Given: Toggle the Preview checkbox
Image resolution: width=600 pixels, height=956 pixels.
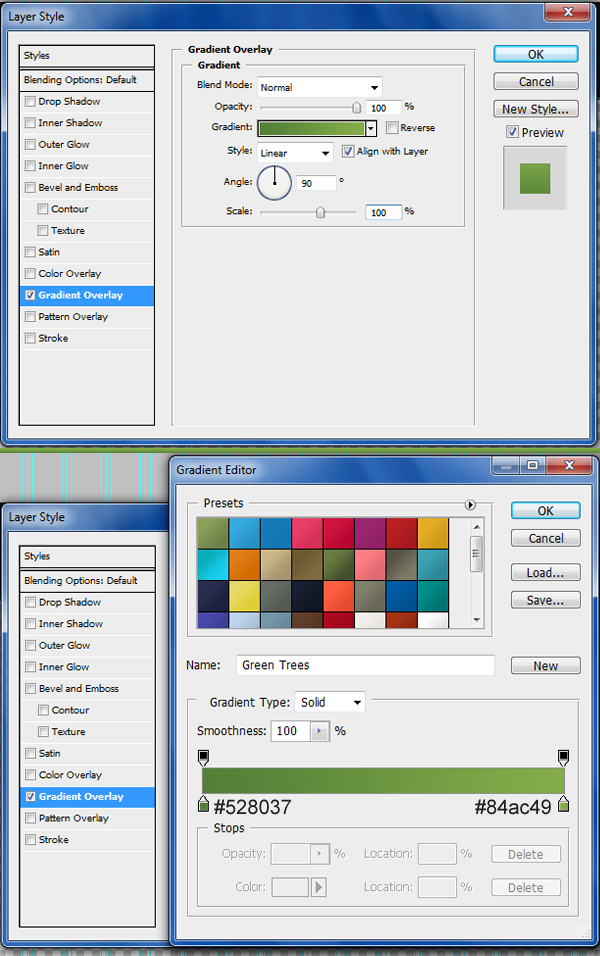Looking at the screenshot, I should coord(512,132).
